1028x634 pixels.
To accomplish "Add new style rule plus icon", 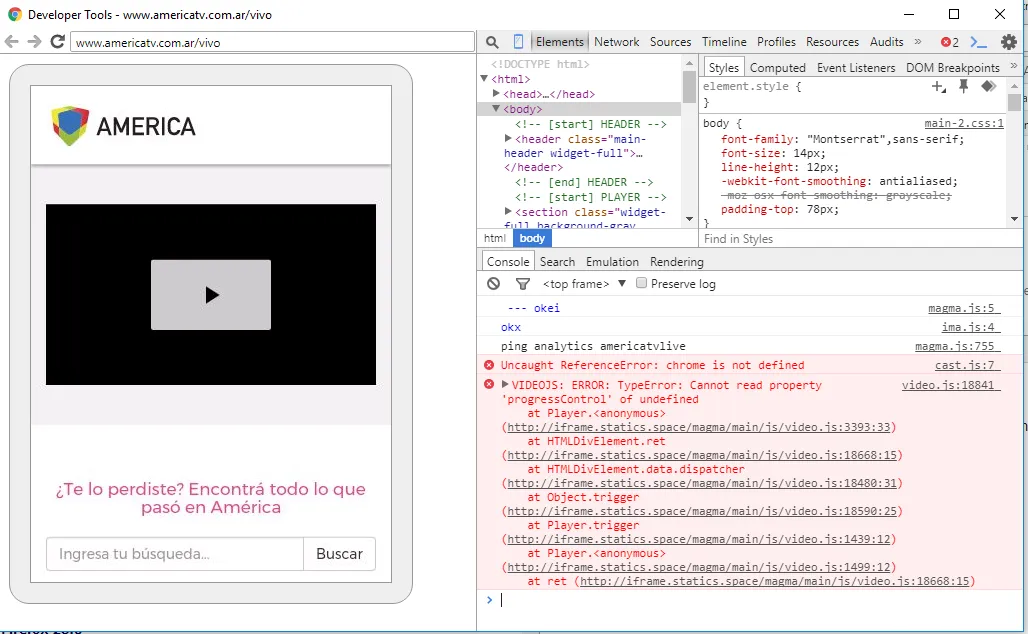I will click(939, 87).
